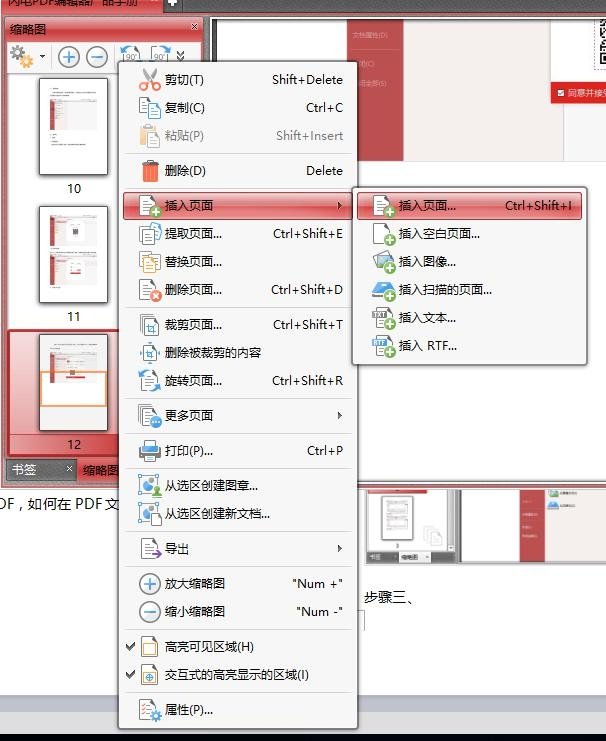Select 替换页面... menu entry

click(x=239, y=261)
